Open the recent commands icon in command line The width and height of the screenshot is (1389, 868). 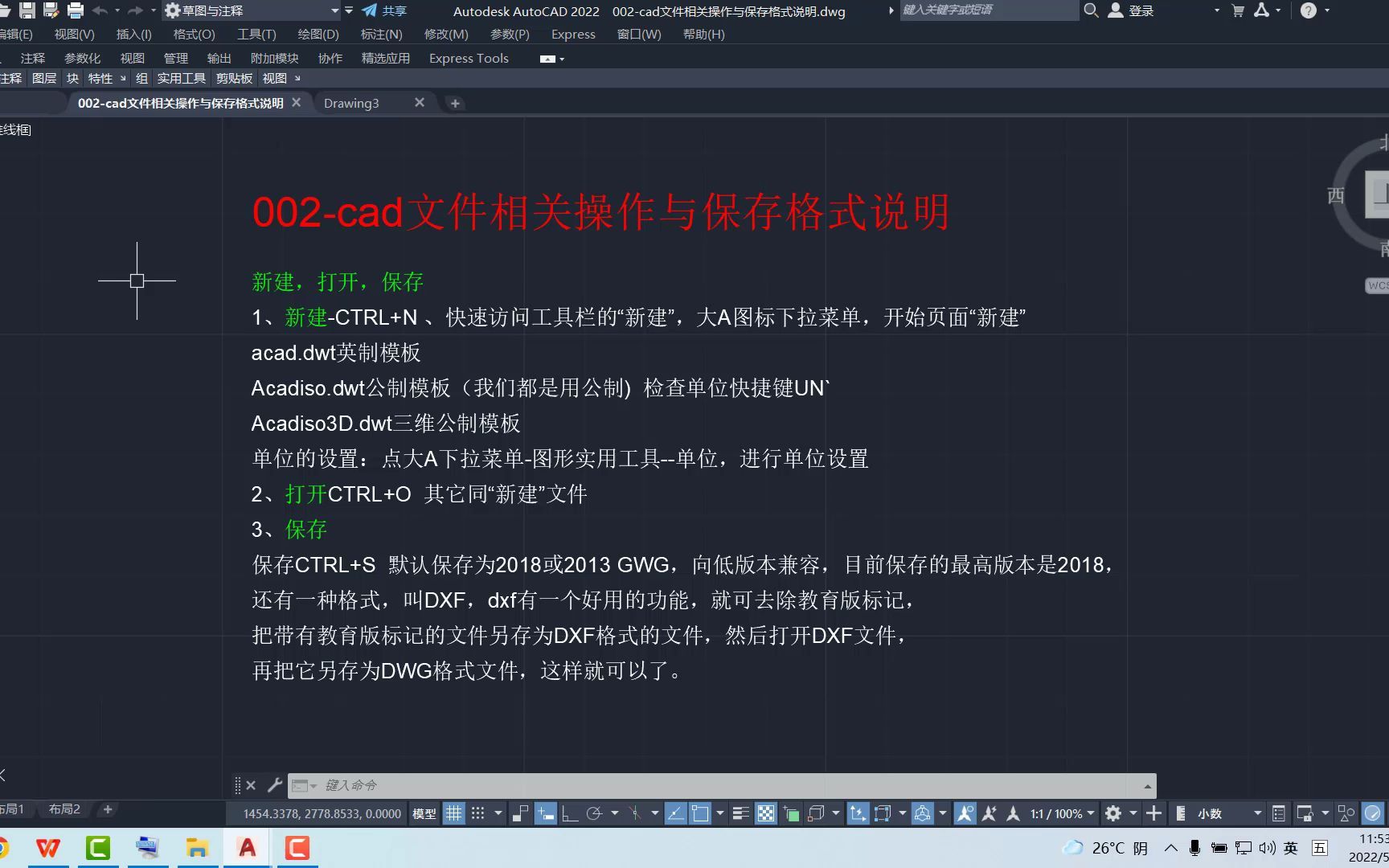point(303,785)
